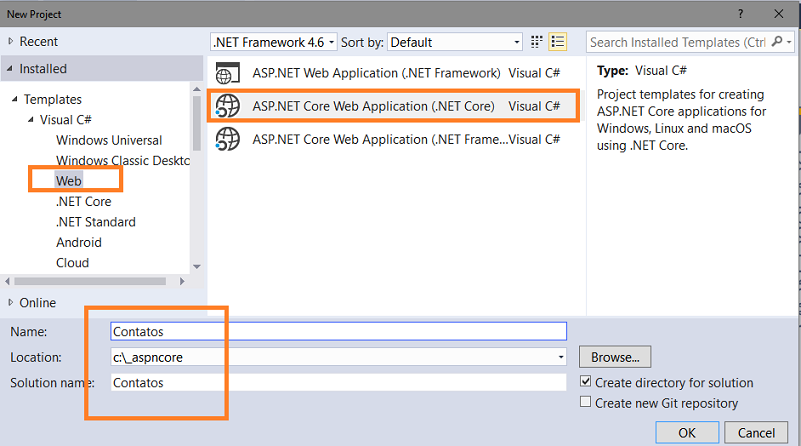Screen dimensions: 801x446
Task: Close the New Project dialog
Action: [778, 14]
